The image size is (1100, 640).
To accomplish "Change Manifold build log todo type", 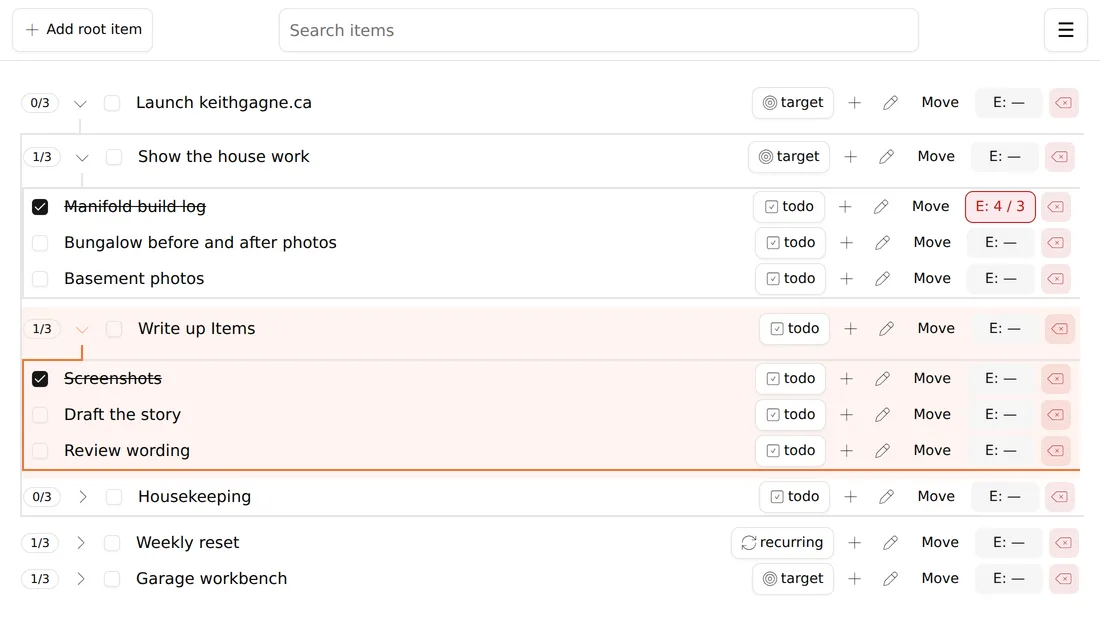I will point(789,207).
